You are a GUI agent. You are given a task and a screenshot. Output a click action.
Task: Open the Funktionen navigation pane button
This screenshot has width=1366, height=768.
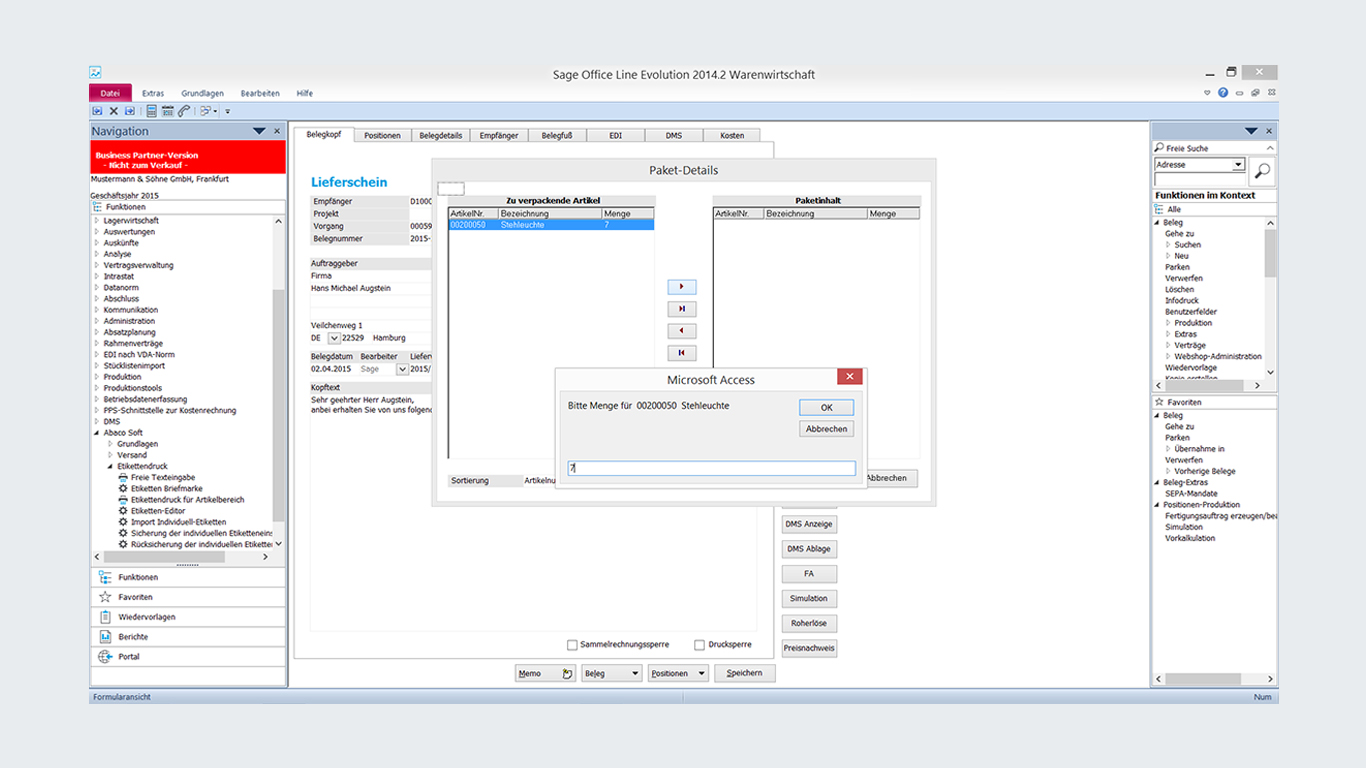(x=187, y=577)
